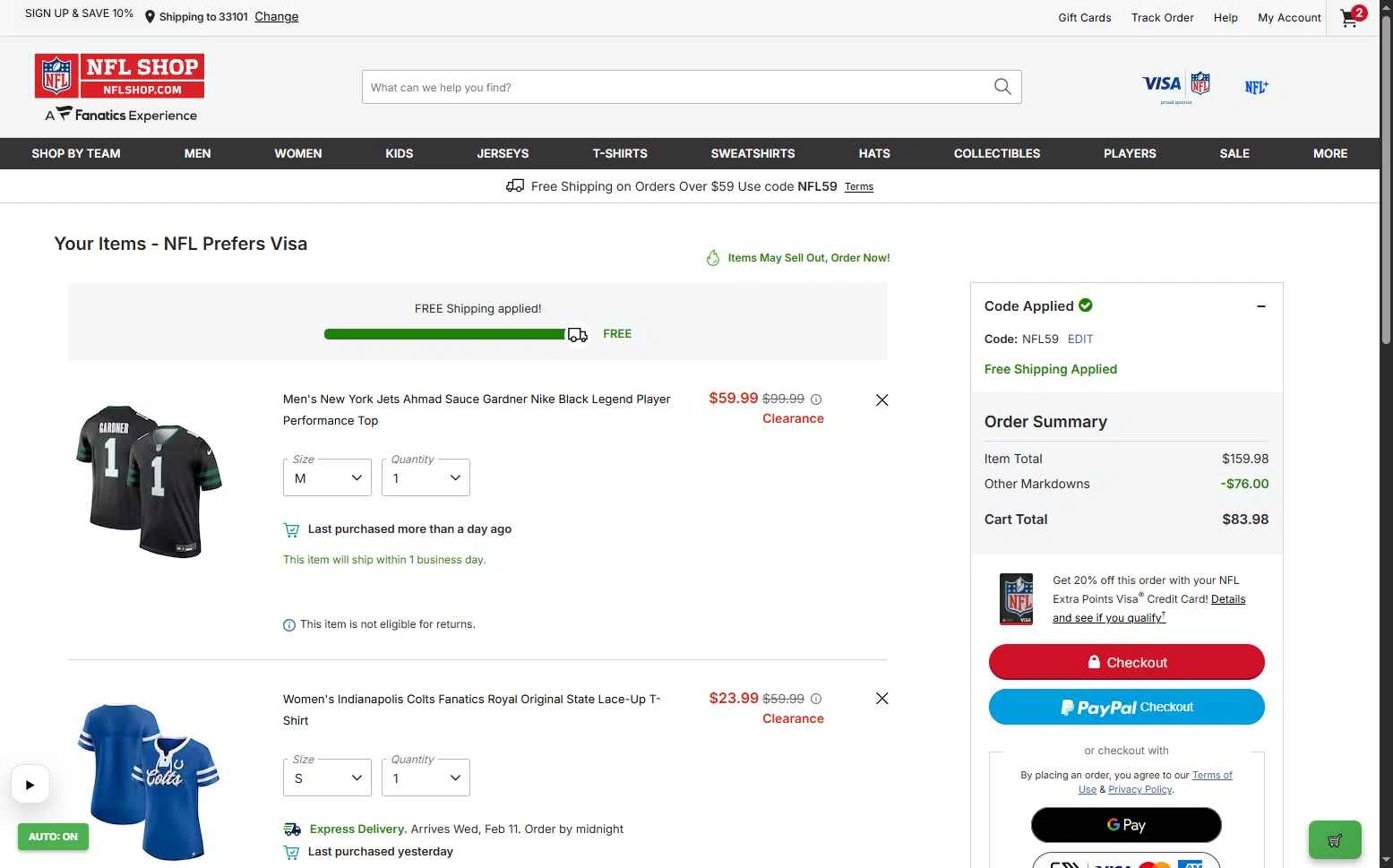Remove the Jets Gardner top item
1393x868 pixels.
tap(881, 400)
